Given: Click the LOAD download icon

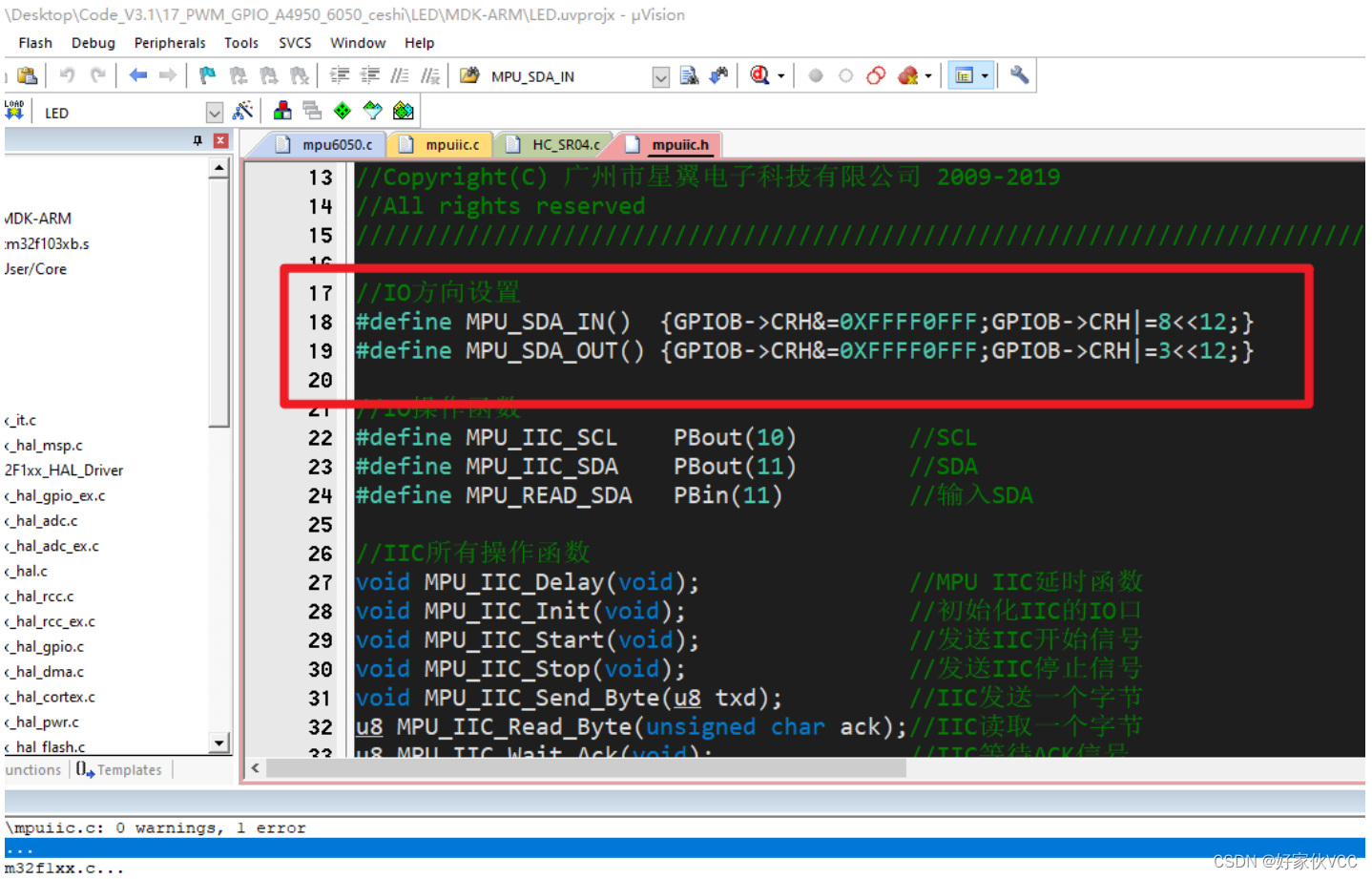Looking at the screenshot, I should click(x=14, y=111).
